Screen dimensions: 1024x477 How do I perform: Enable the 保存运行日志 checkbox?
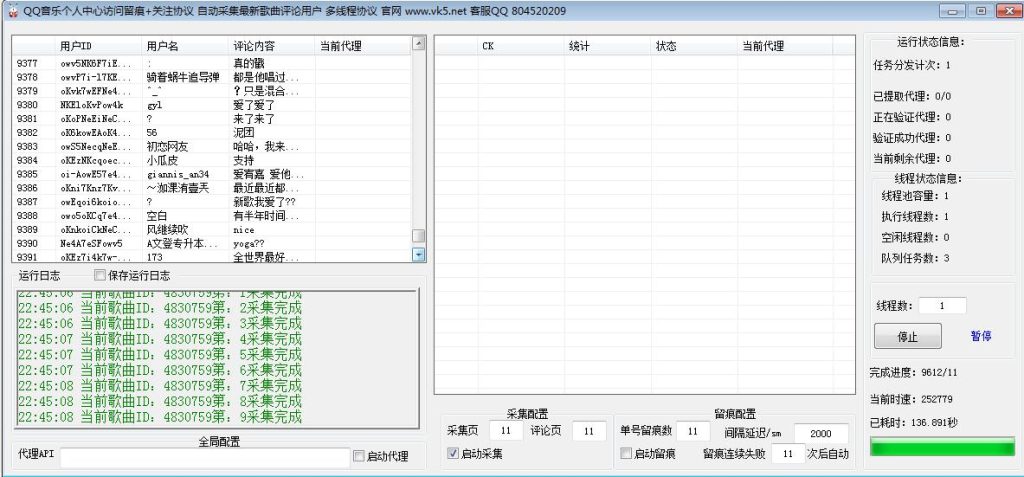[100, 276]
